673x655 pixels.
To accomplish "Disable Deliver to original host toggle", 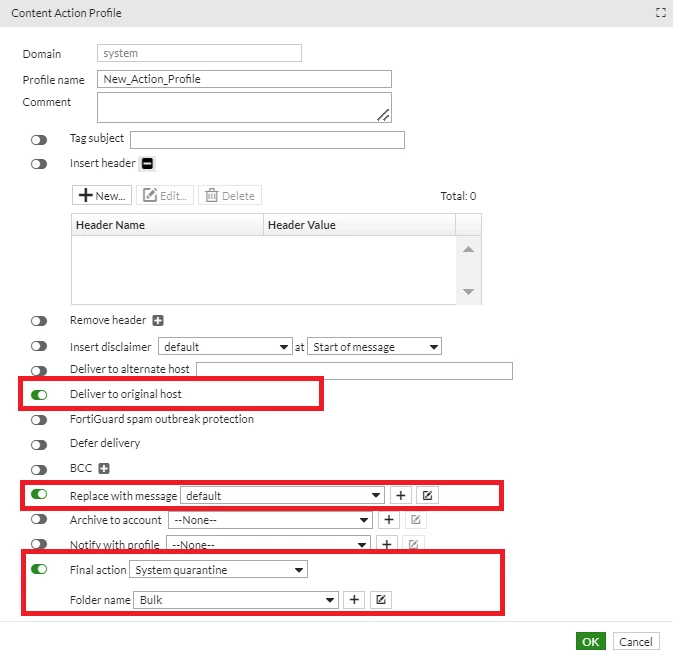I will click(x=39, y=395).
